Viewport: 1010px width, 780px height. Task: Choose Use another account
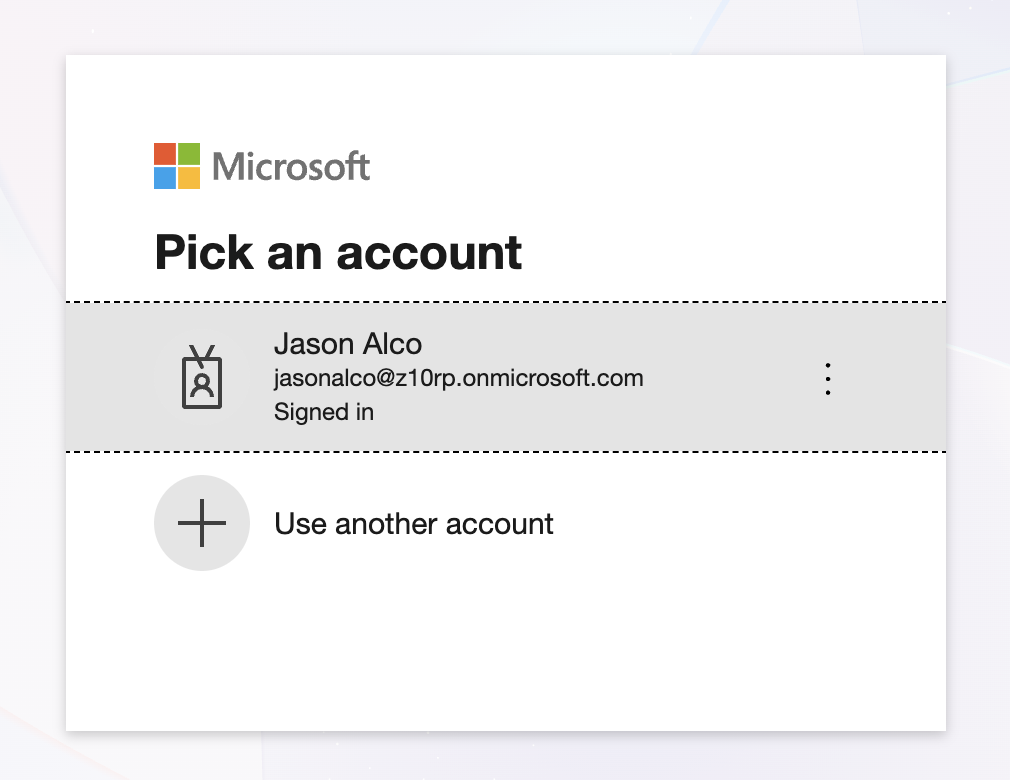[413, 523]
